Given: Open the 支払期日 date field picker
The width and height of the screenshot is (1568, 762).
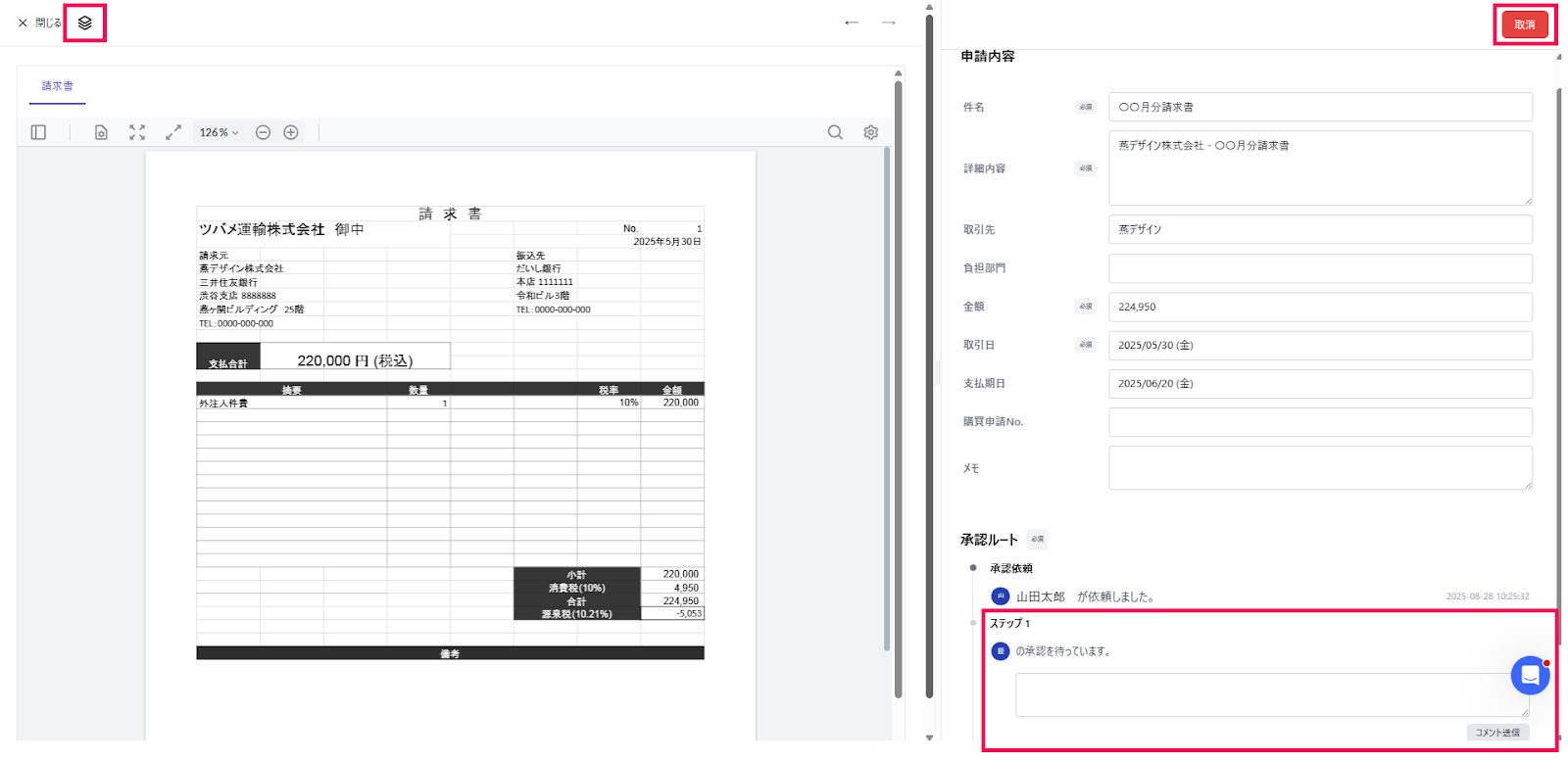Looking at the screenshot, I should click(1319, 384).
